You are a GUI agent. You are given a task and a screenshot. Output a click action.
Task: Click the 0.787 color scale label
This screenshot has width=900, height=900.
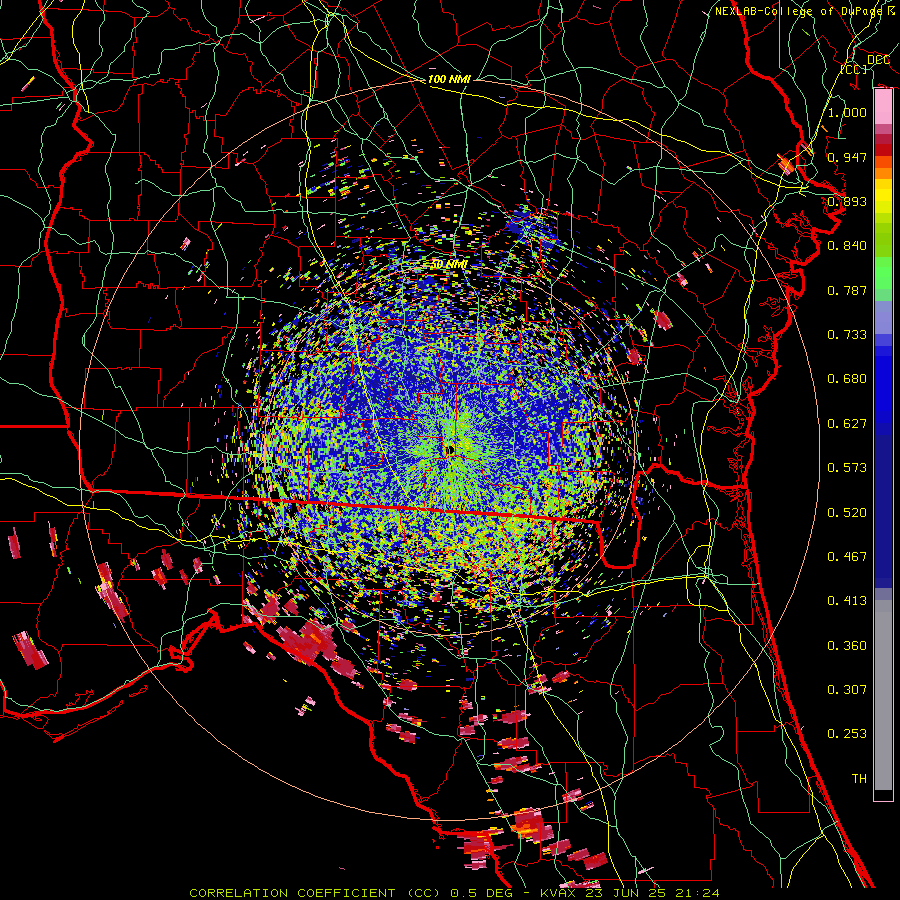point(847,290)
